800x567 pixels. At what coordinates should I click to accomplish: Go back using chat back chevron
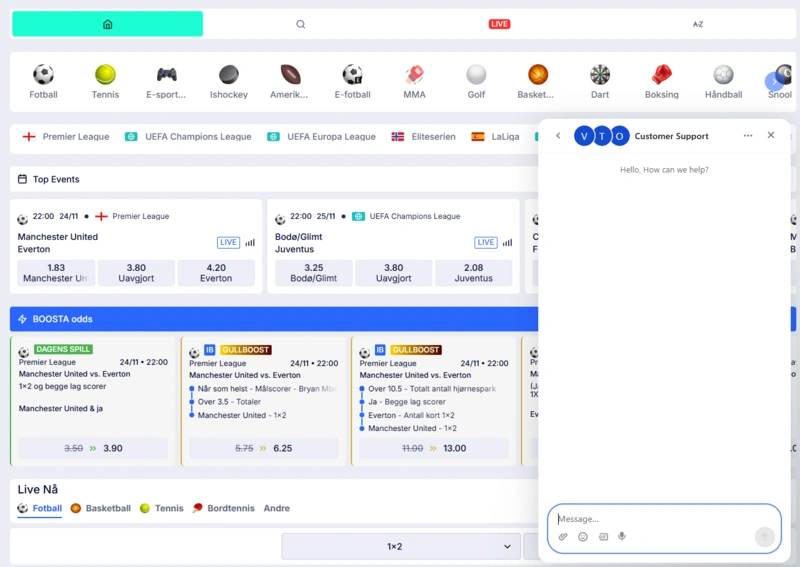click(x=558, y=136)
